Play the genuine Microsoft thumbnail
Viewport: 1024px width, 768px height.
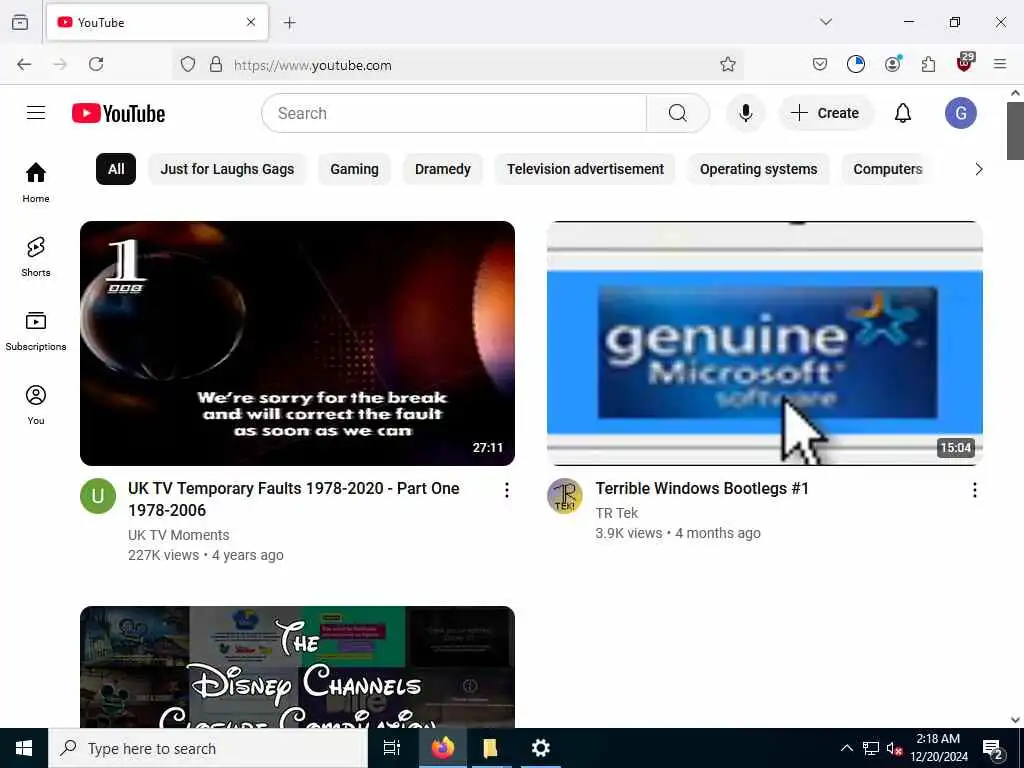(765, 344)
